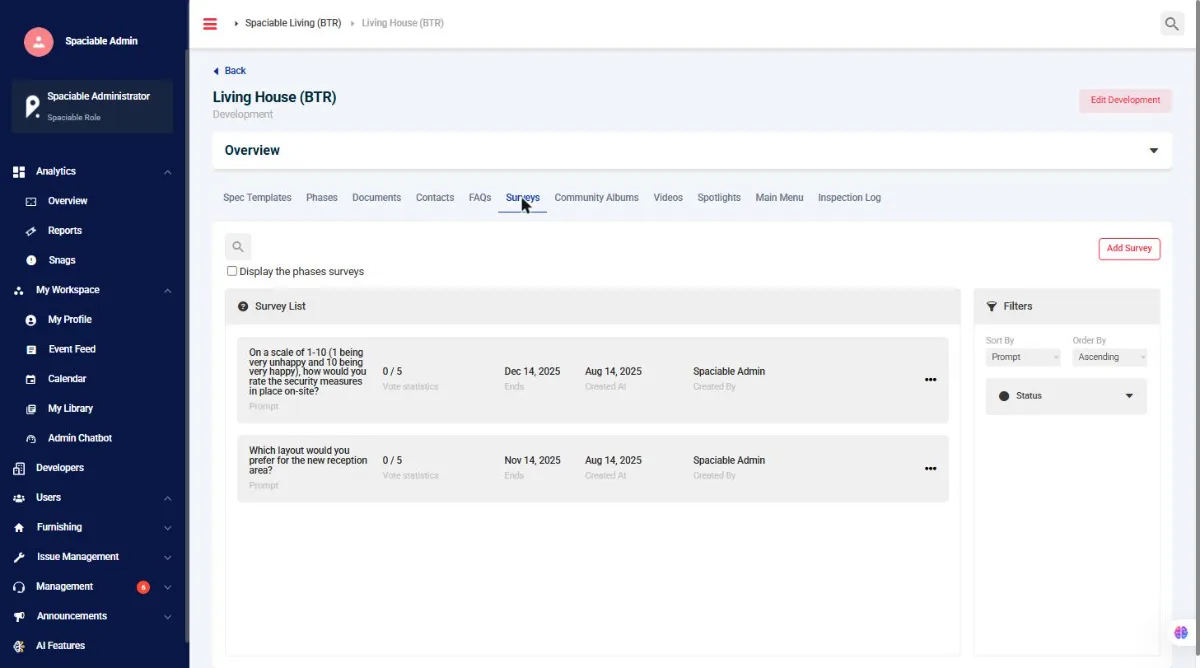Click the Management headset icon
Screen dimensions: 1200x668
[x=19, y=587]
